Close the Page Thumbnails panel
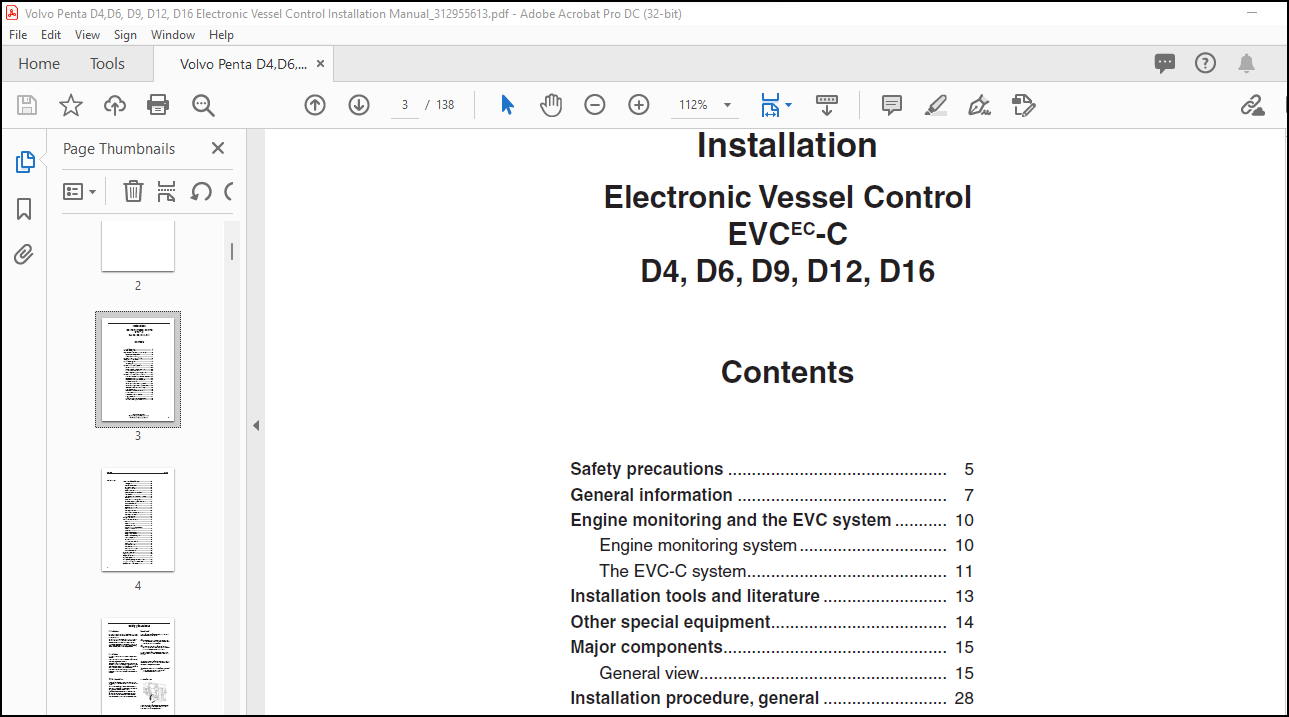This screenshot has width=1289, height=717. click(218, 148)
